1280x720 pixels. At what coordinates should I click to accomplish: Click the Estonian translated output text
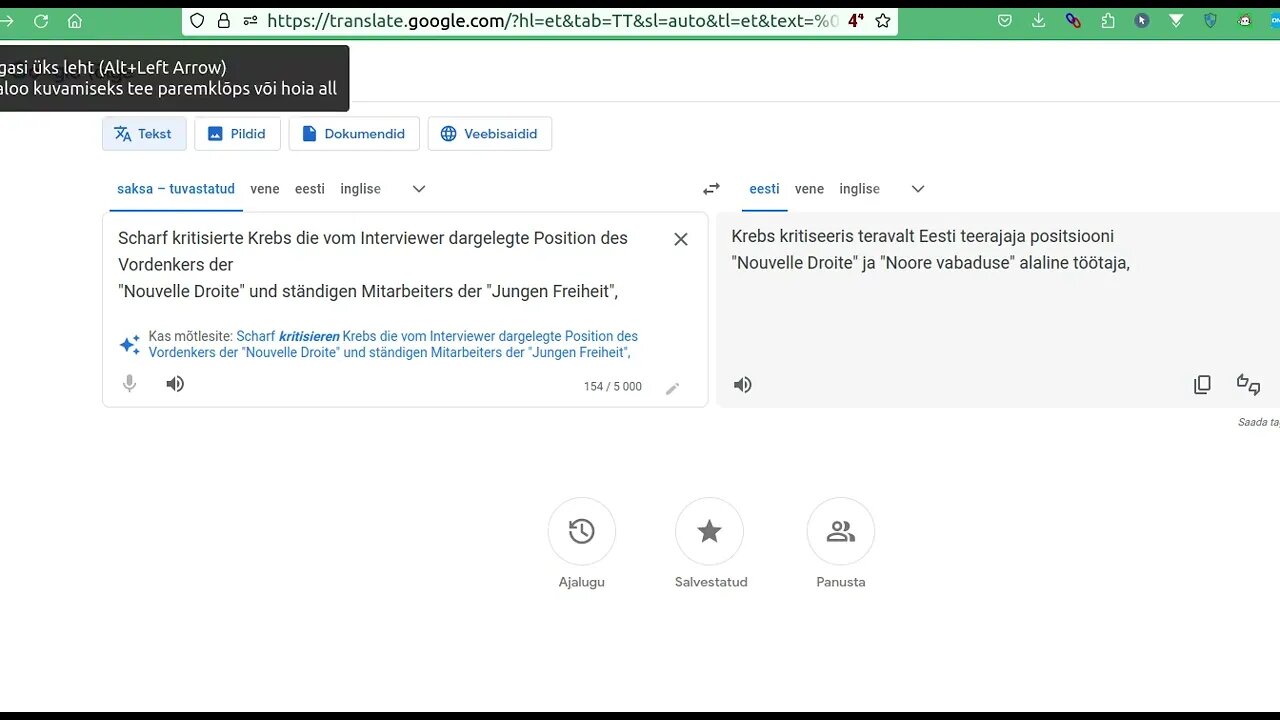[931, 250]
